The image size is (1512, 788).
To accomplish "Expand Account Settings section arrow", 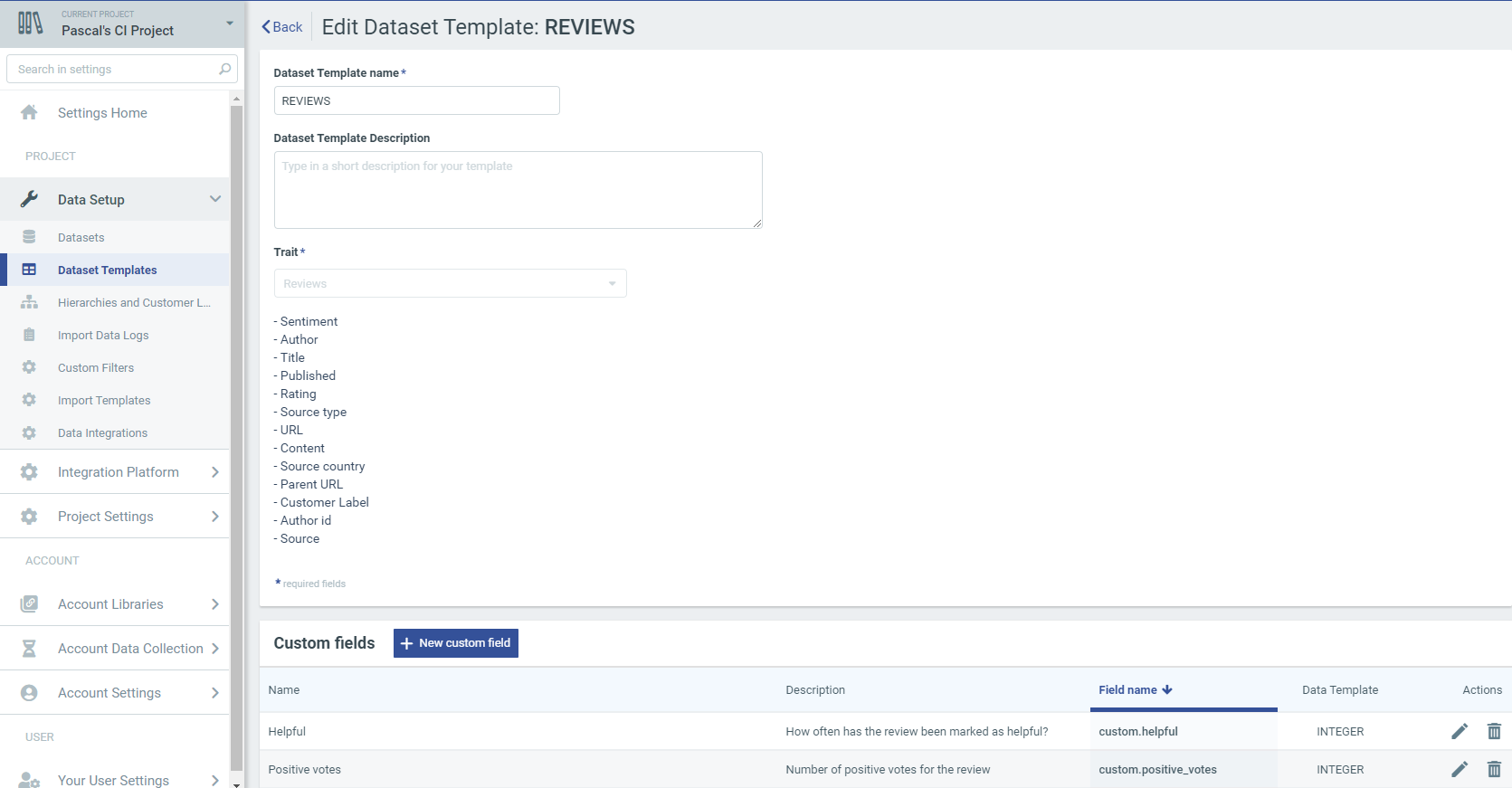I will click(215, 692).
